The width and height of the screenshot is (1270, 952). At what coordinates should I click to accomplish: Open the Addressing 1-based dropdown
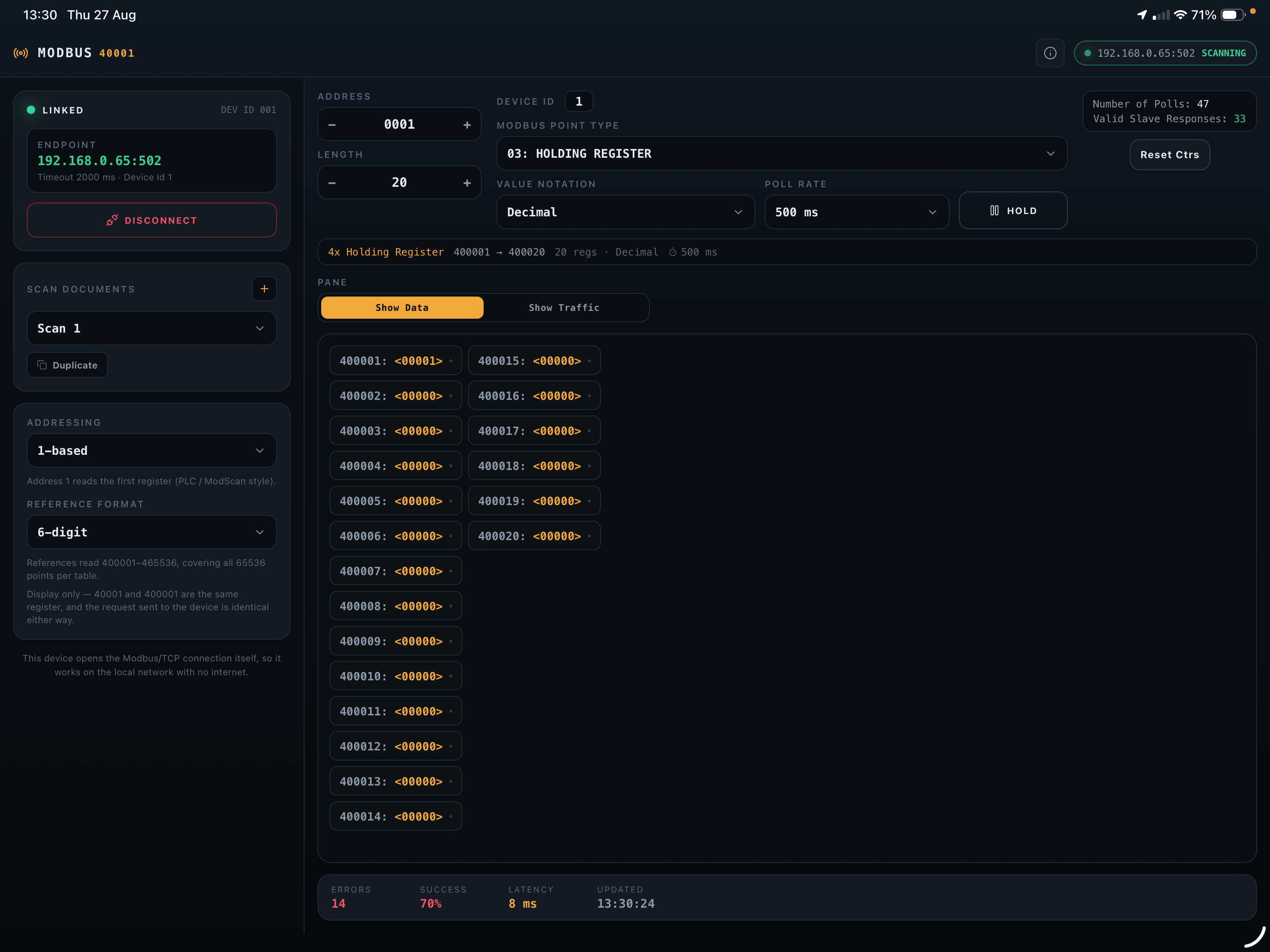[151, 451]
